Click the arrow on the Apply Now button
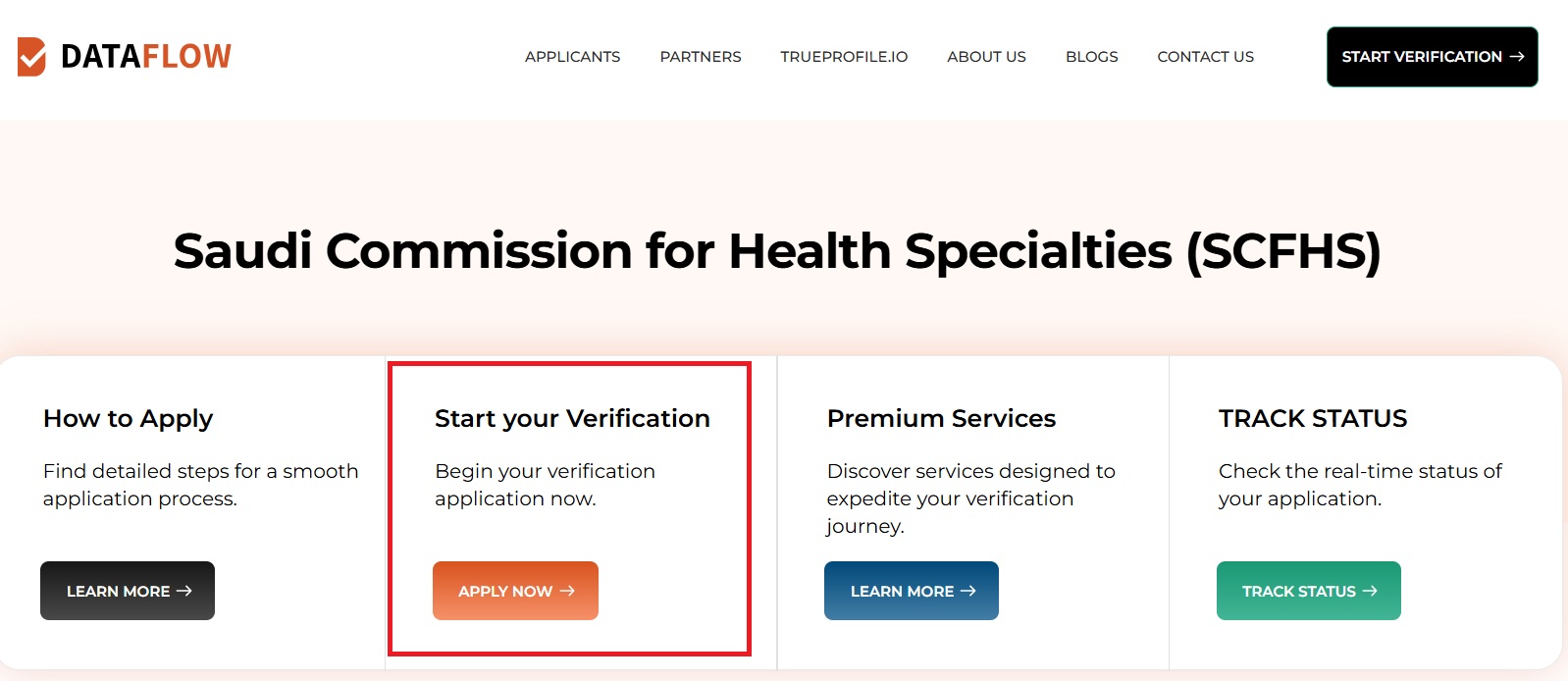The height and width of the screenshot is (681, 1568). (566, 591)
